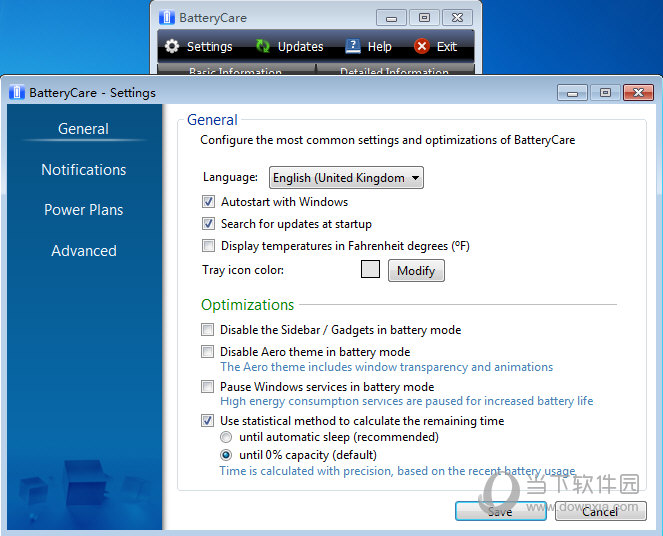Click the Cancel button
Image resolution: width=663 pixels, height=536 pixels.
tap(600, 511)
